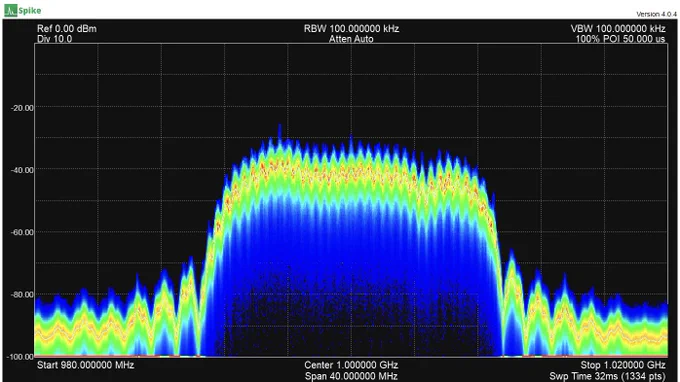Click the '100% POI 50.000 us' text
The width and height of the screenshot is (680, 382).
point(620,39)
